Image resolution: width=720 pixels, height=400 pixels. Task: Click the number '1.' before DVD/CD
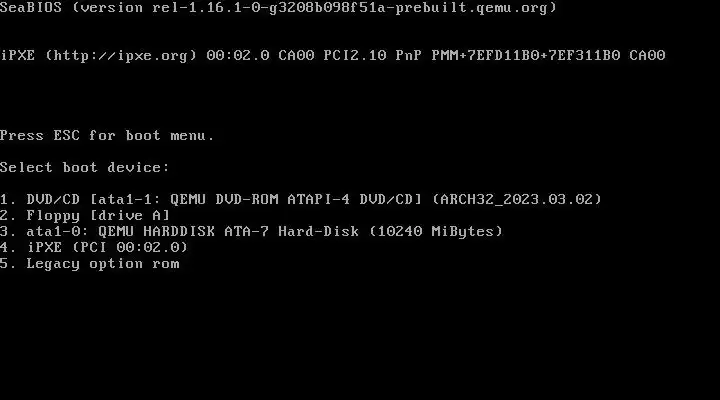pos(8,199)
